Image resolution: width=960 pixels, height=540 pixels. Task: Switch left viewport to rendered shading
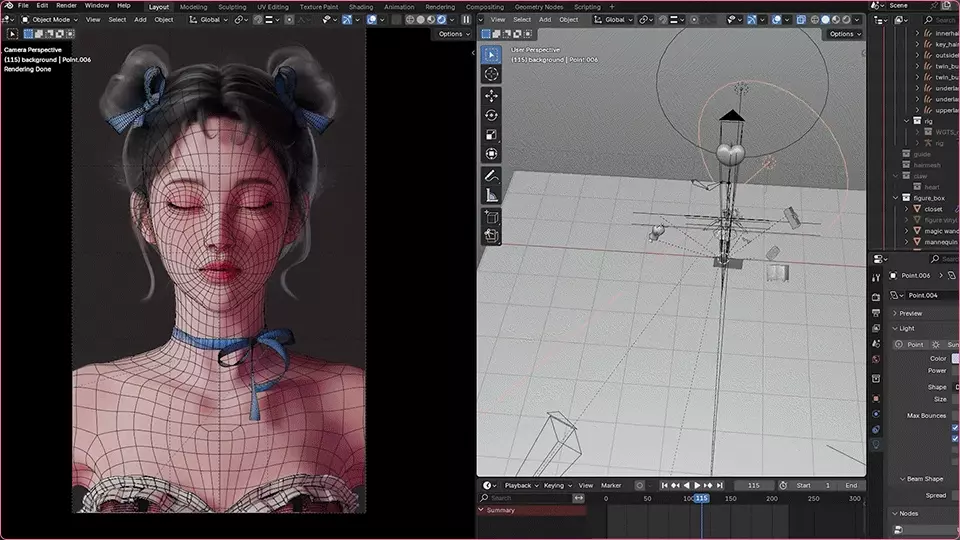(441, 20)
